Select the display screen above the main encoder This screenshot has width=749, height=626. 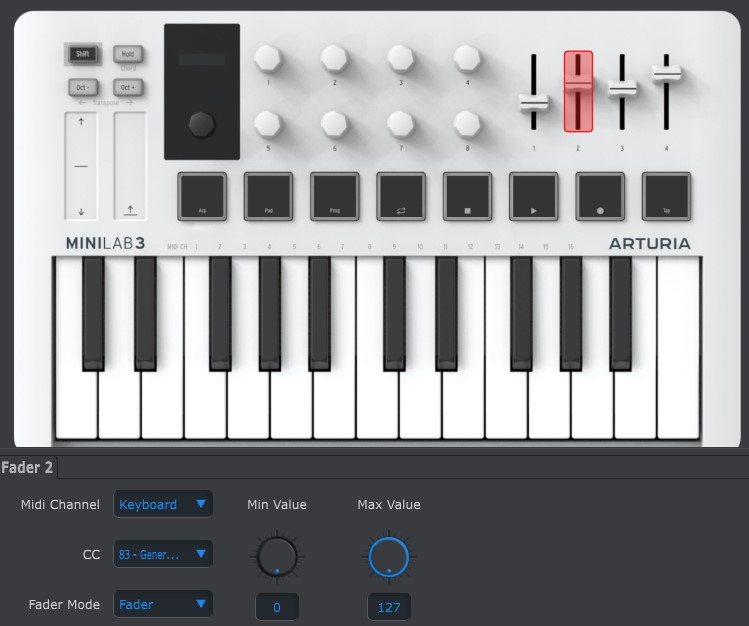[x=201, y=60]
